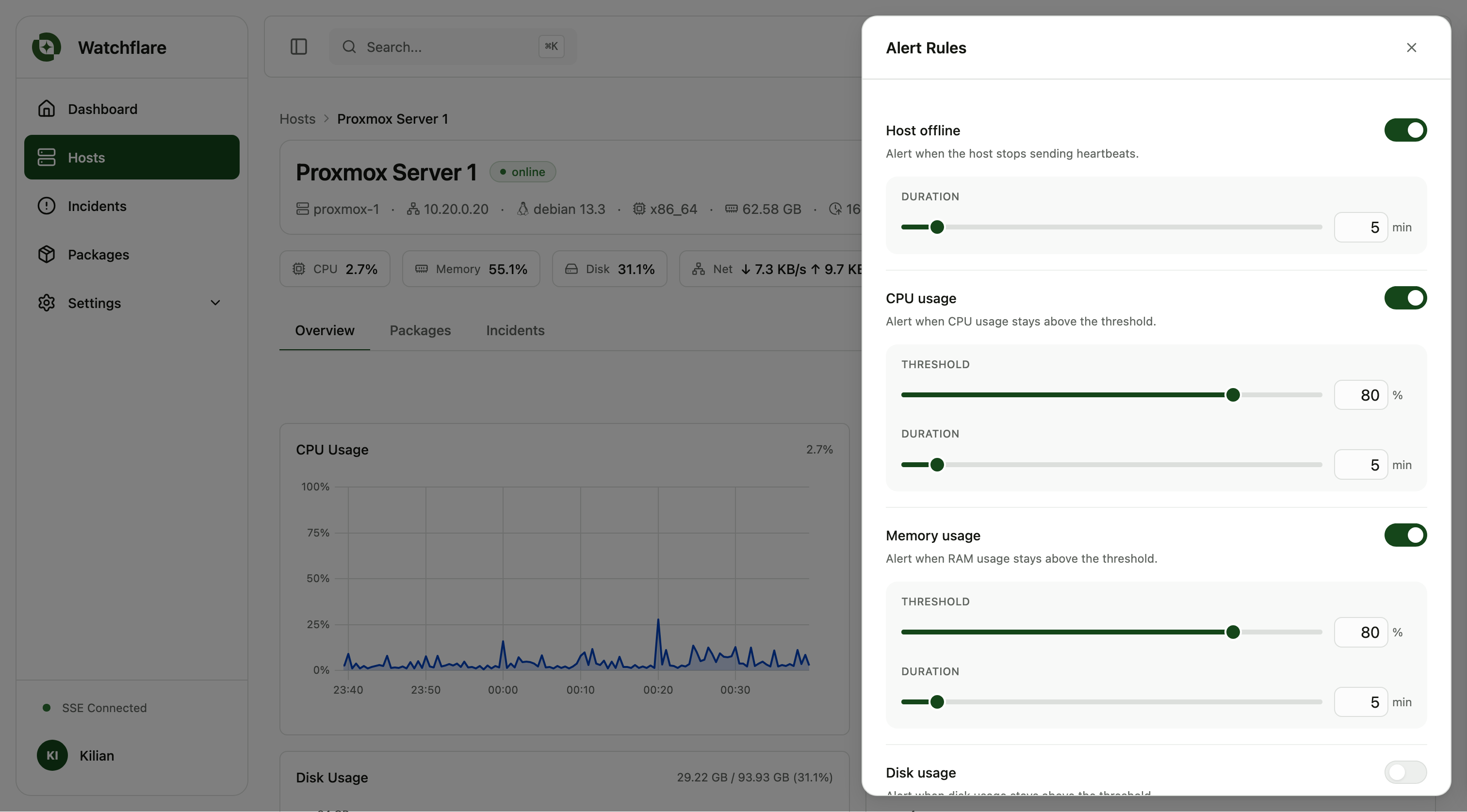This screenshot has height=812, width=1467.
Task: Adjust the Memory usage threshold slider
Action: pos(1111,632)
